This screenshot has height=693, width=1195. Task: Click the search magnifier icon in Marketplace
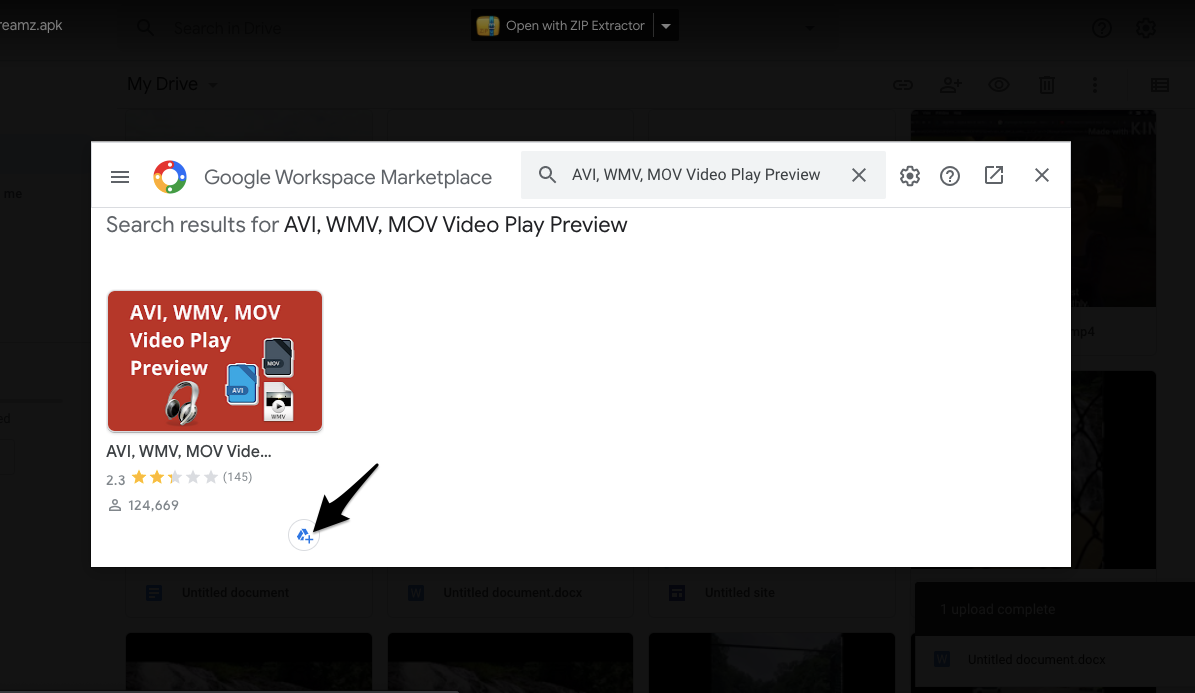[x=547, y=175]
